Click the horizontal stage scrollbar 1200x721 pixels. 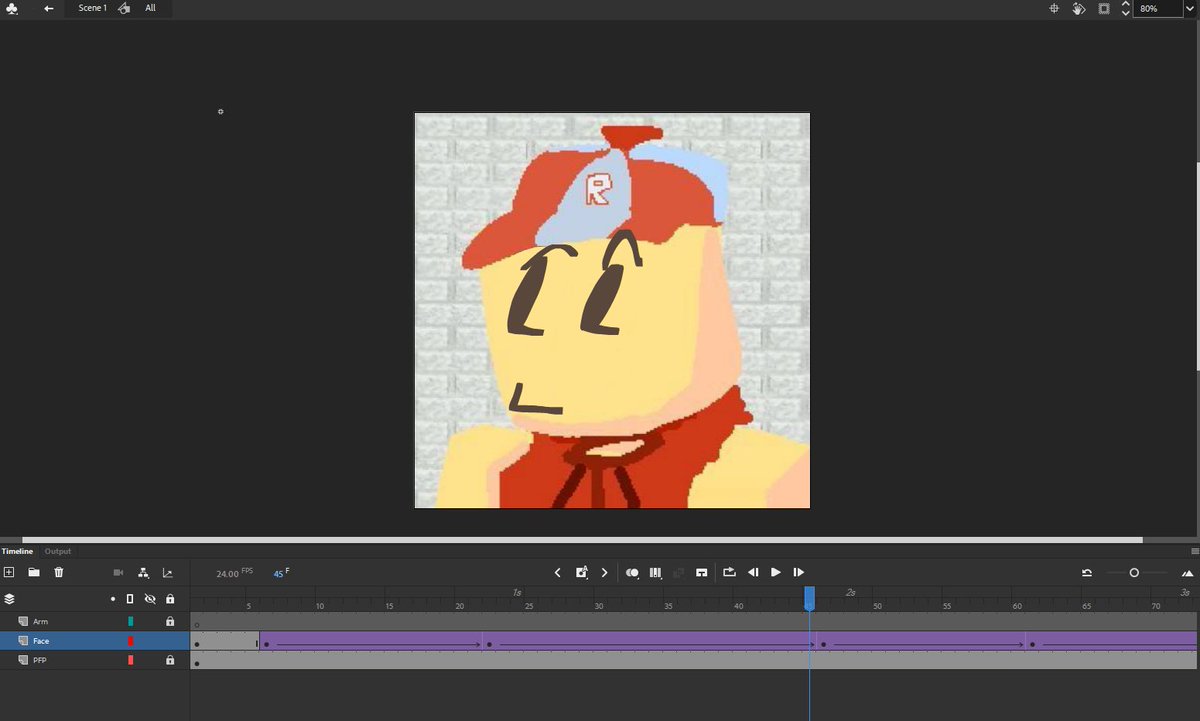(x=582, y=540)
